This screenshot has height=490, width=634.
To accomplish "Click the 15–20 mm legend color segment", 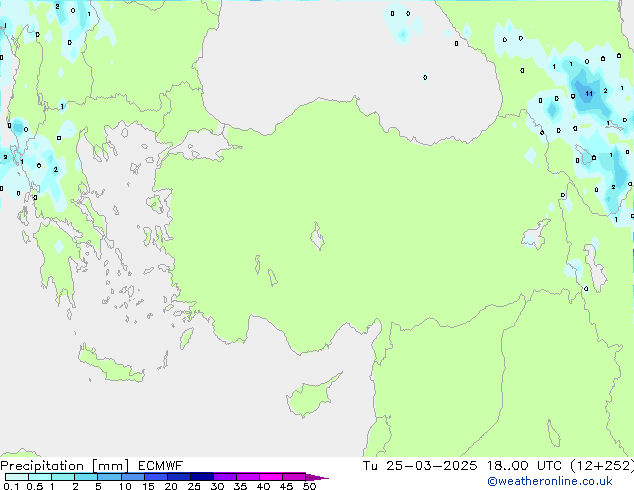I will pos(156,477).
